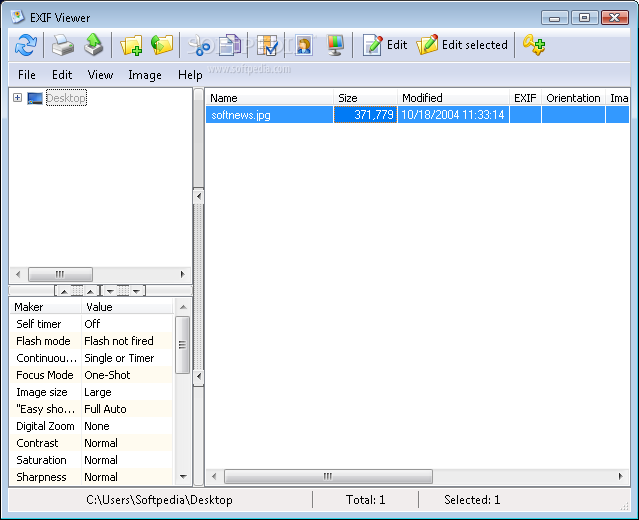The image size is (639, 520).
Task: Click the Print icon in toolbar
Action: [63, 45]
